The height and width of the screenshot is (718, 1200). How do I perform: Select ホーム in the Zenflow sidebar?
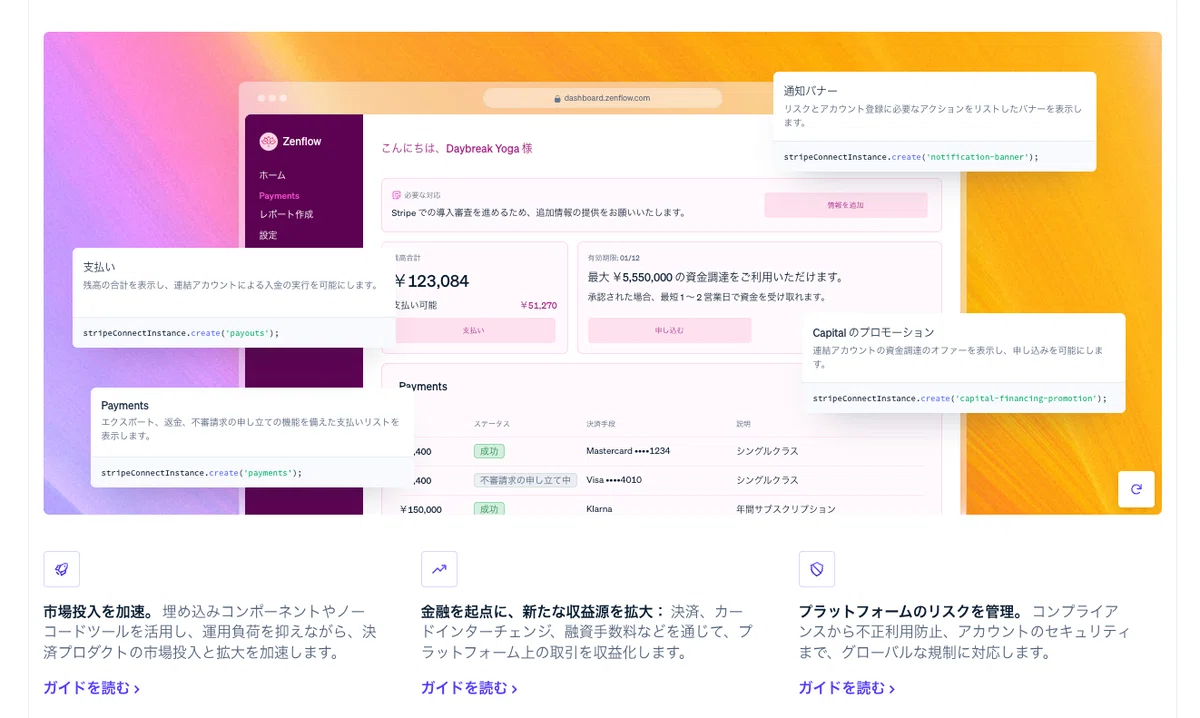coord(272,175)
